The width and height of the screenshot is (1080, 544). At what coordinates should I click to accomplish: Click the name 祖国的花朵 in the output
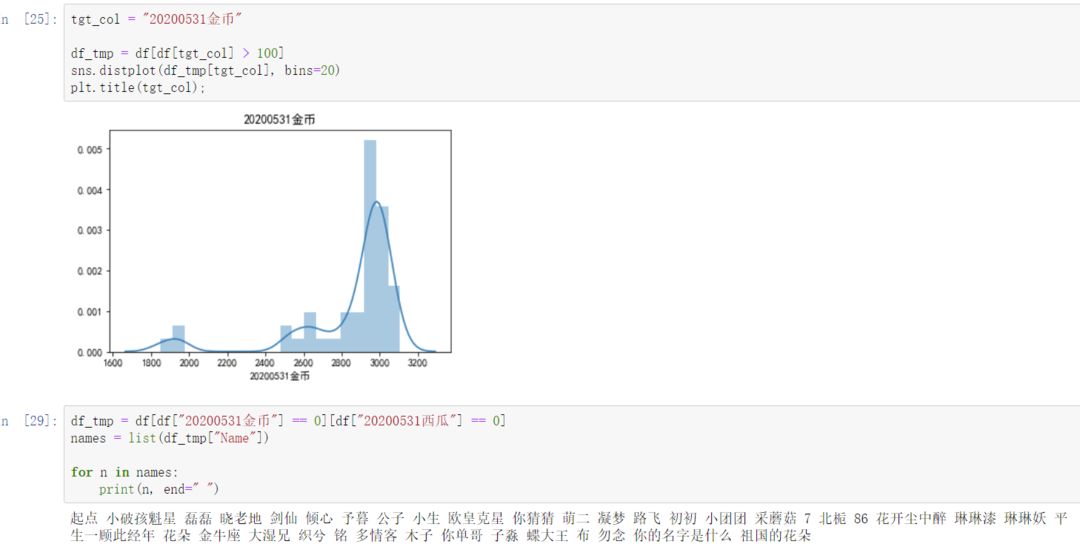tap(776, 535)
